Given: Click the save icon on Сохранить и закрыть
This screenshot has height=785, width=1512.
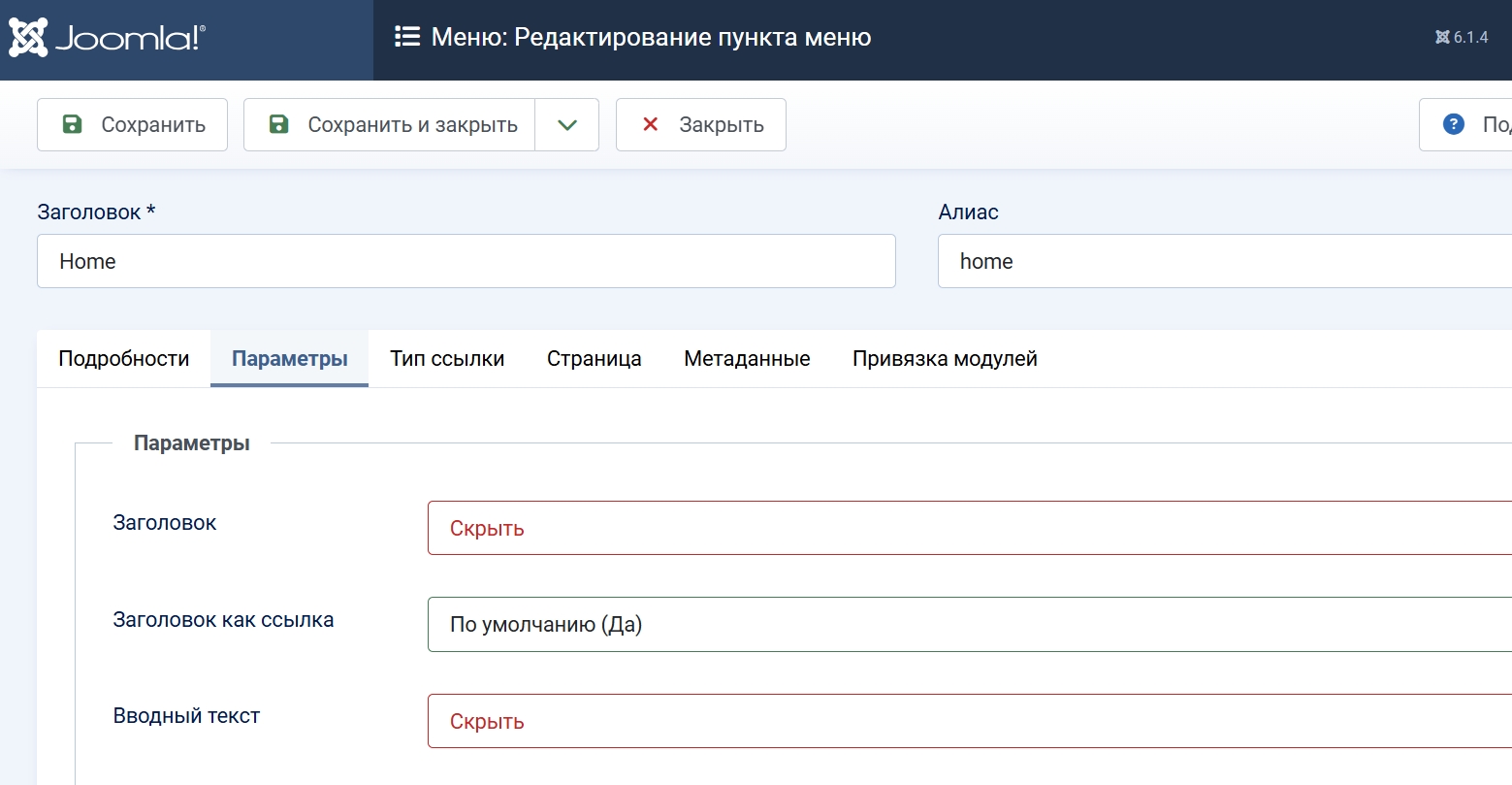Looking at the screenshot, I should pos(279,124).
